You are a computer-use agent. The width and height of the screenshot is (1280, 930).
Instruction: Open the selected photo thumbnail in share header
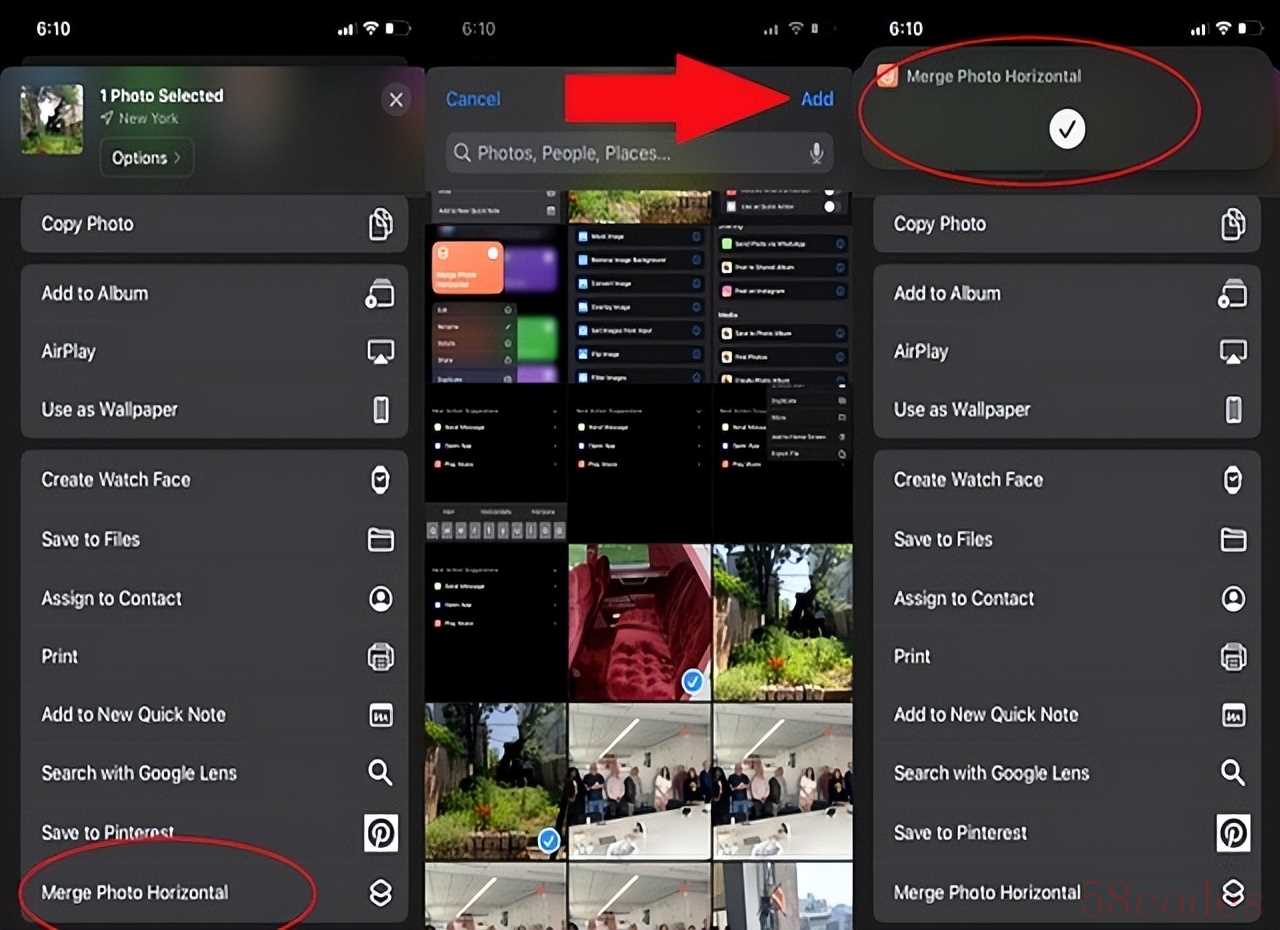click(x=52, y=119)
